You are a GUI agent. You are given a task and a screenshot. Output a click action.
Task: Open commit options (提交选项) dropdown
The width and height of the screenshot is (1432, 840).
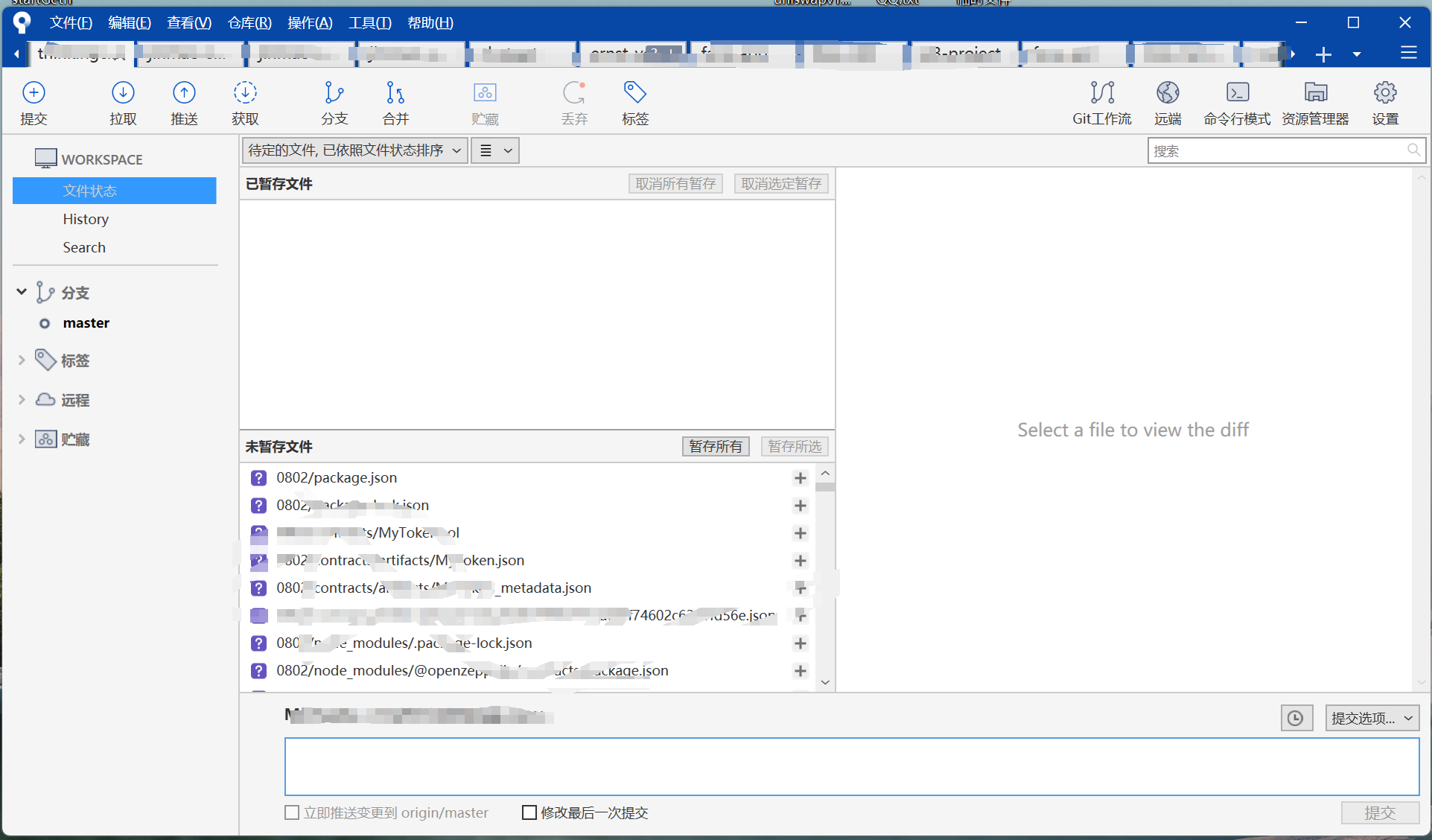coord(1372,718)
